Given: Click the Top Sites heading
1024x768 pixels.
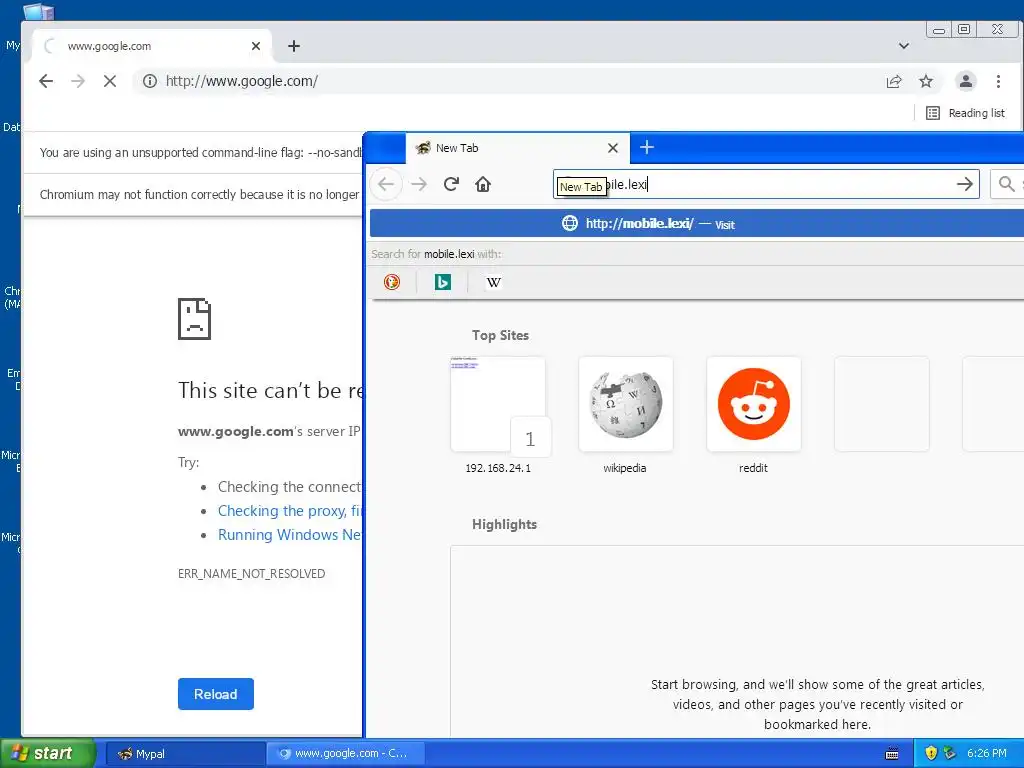Looking at the screenshot, I should 500,335.
